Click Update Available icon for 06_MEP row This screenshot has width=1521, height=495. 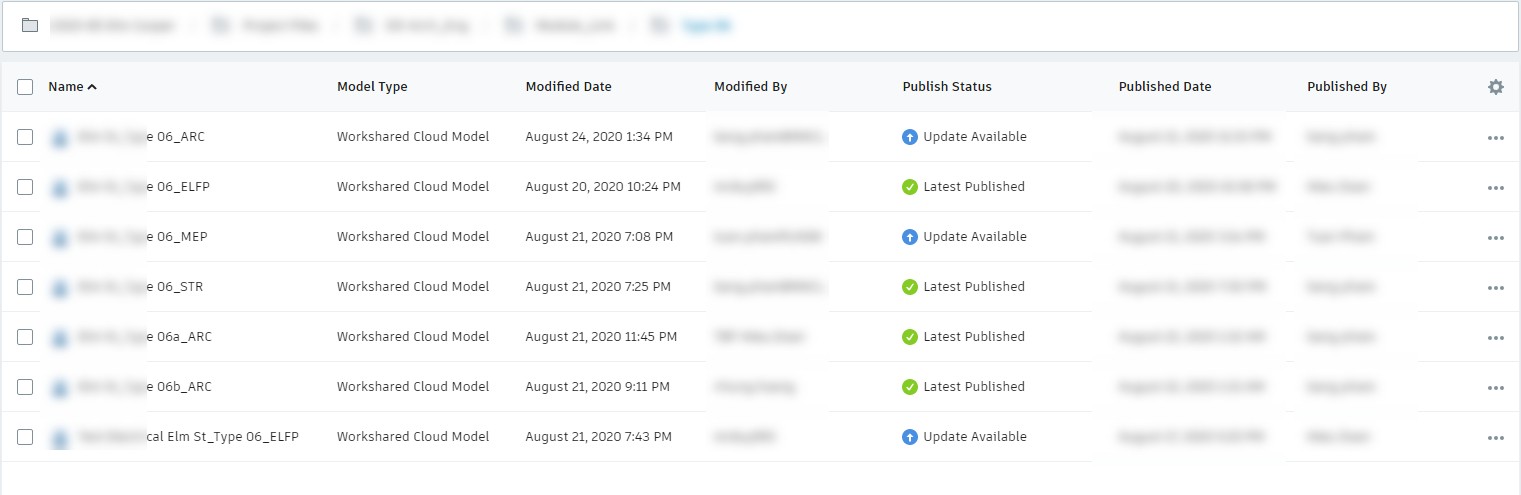[x=909, y=237]
